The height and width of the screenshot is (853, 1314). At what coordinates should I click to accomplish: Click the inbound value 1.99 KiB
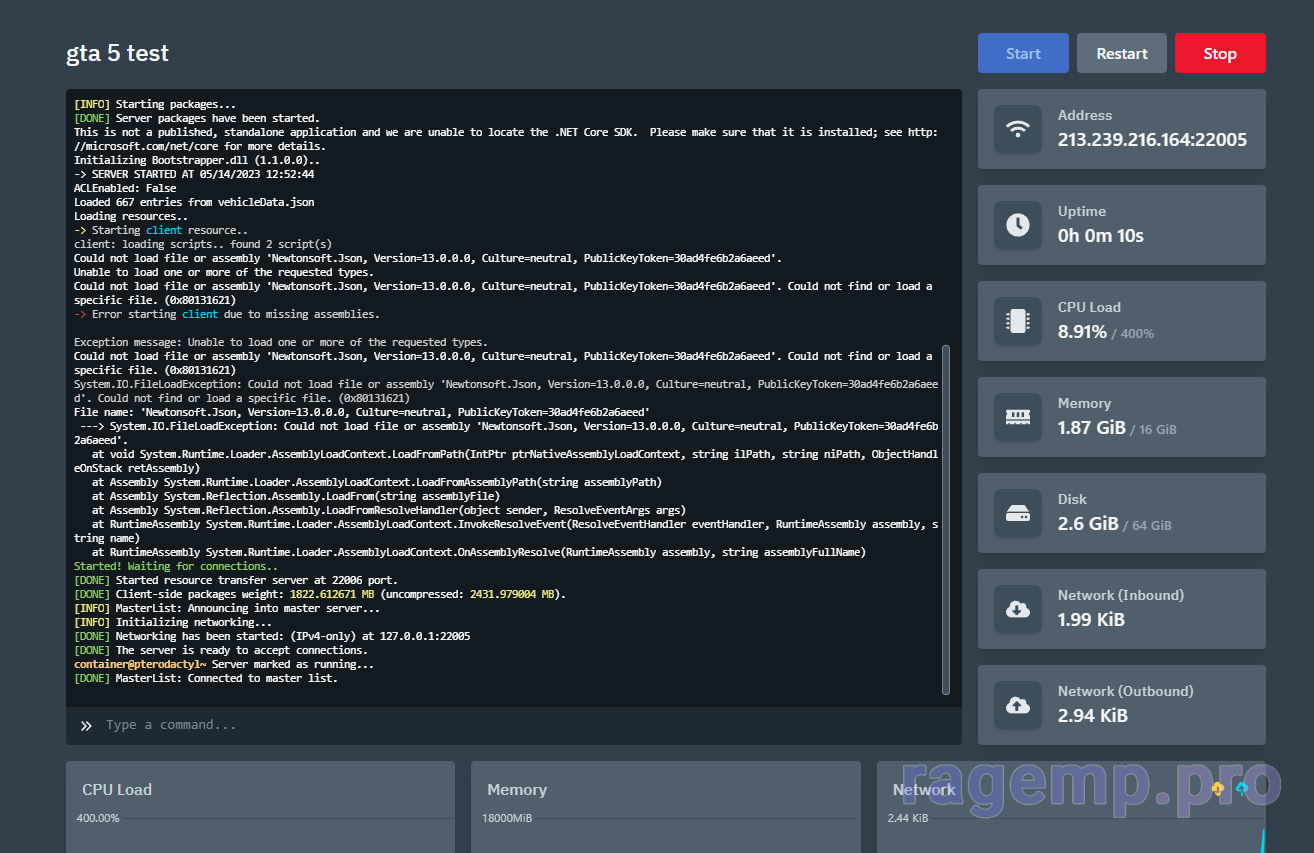(x=1091, y=619)
